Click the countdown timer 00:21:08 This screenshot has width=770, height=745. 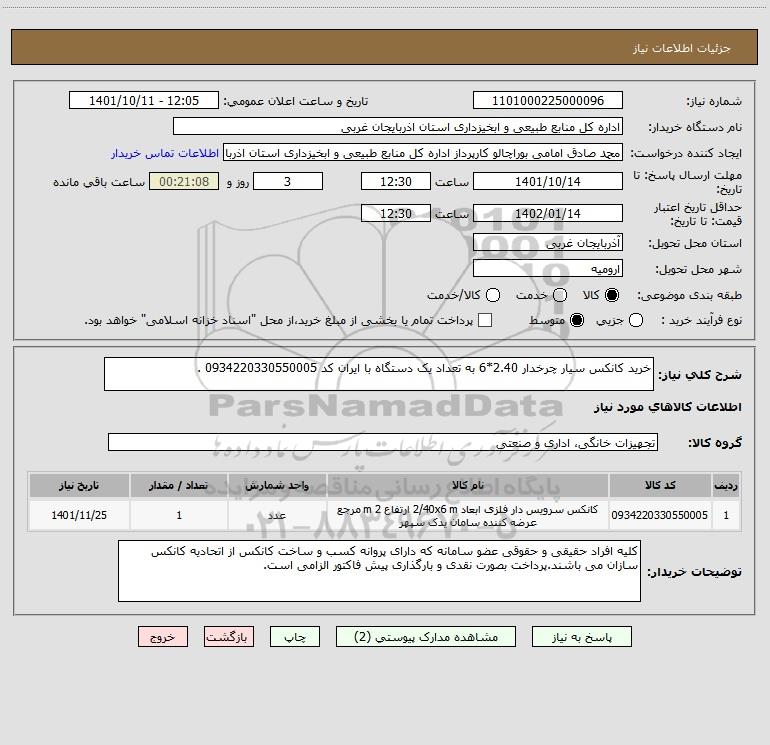tap(184, 181)
